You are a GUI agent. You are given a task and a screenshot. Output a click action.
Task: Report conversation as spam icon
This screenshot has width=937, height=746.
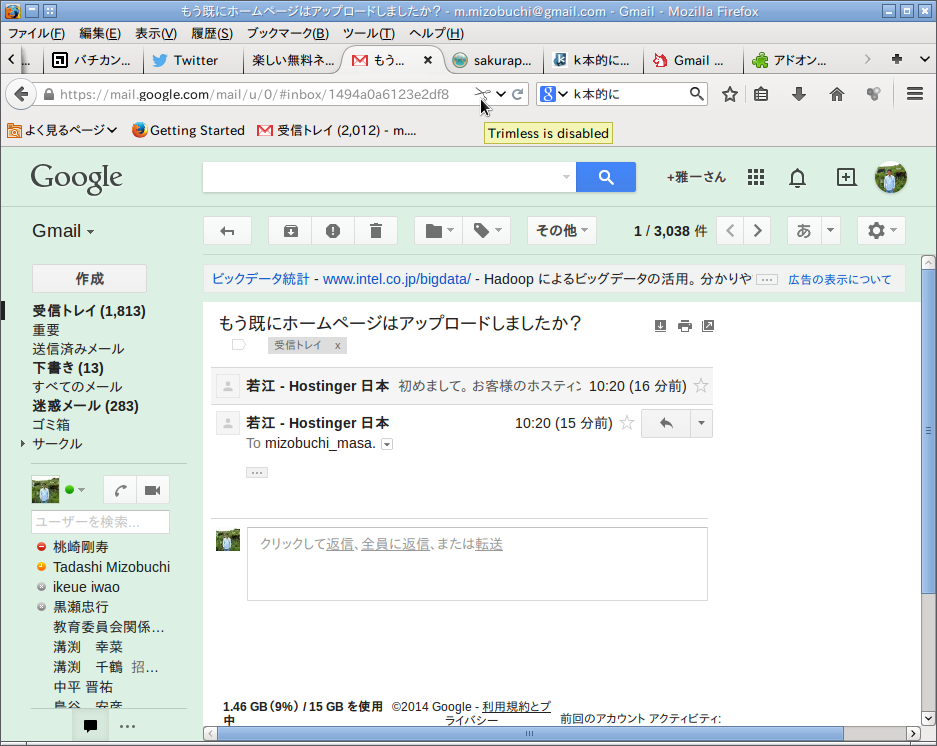(x=333, y=231)
